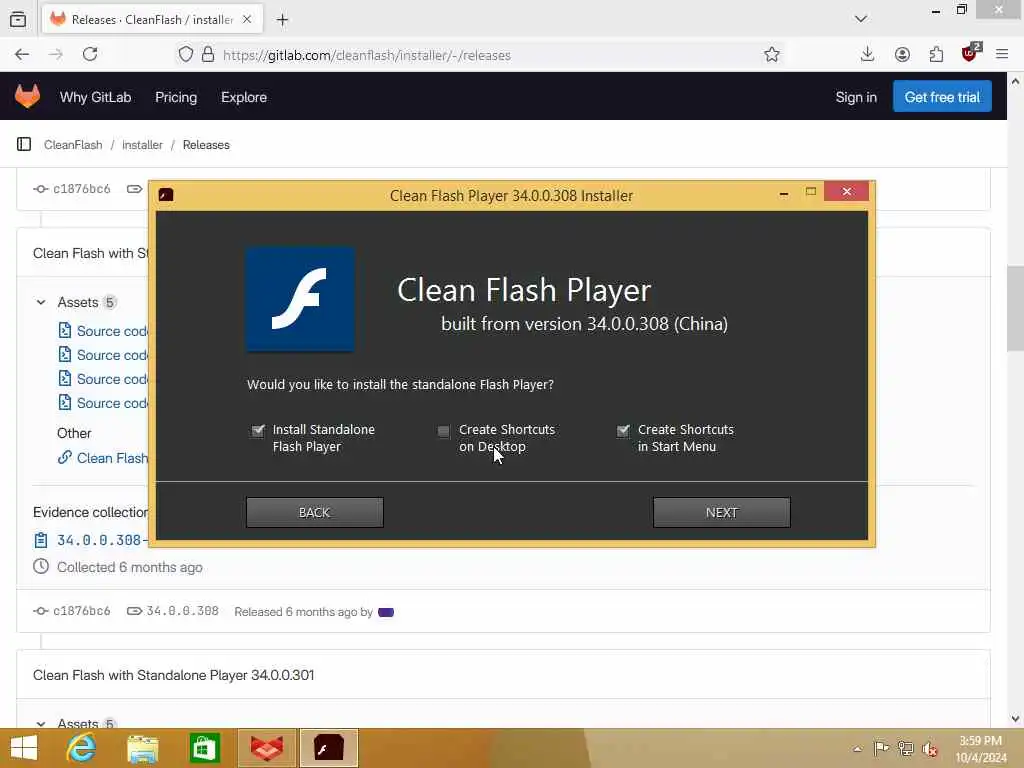Click the tracking protection shield icon
The height and width of the screenshot is (768, 1024).
(x=186, y=54)
